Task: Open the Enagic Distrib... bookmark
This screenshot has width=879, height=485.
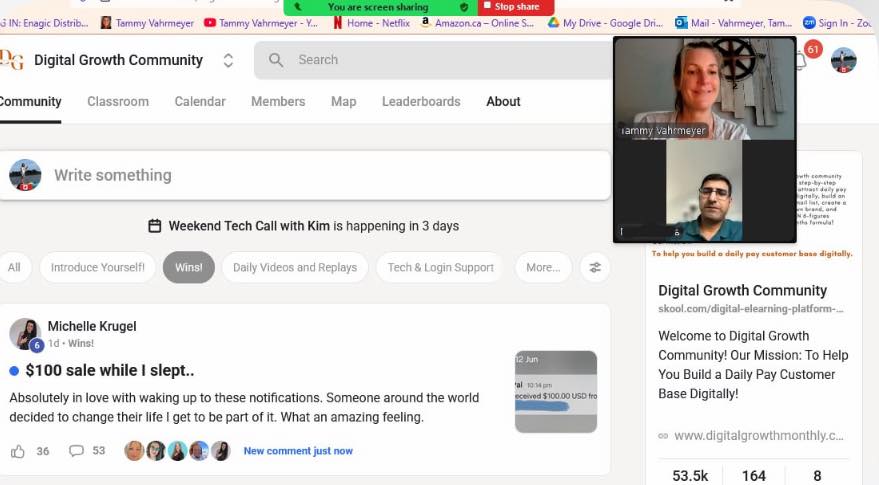Action: pyautogui.click(x=44, y=23)
